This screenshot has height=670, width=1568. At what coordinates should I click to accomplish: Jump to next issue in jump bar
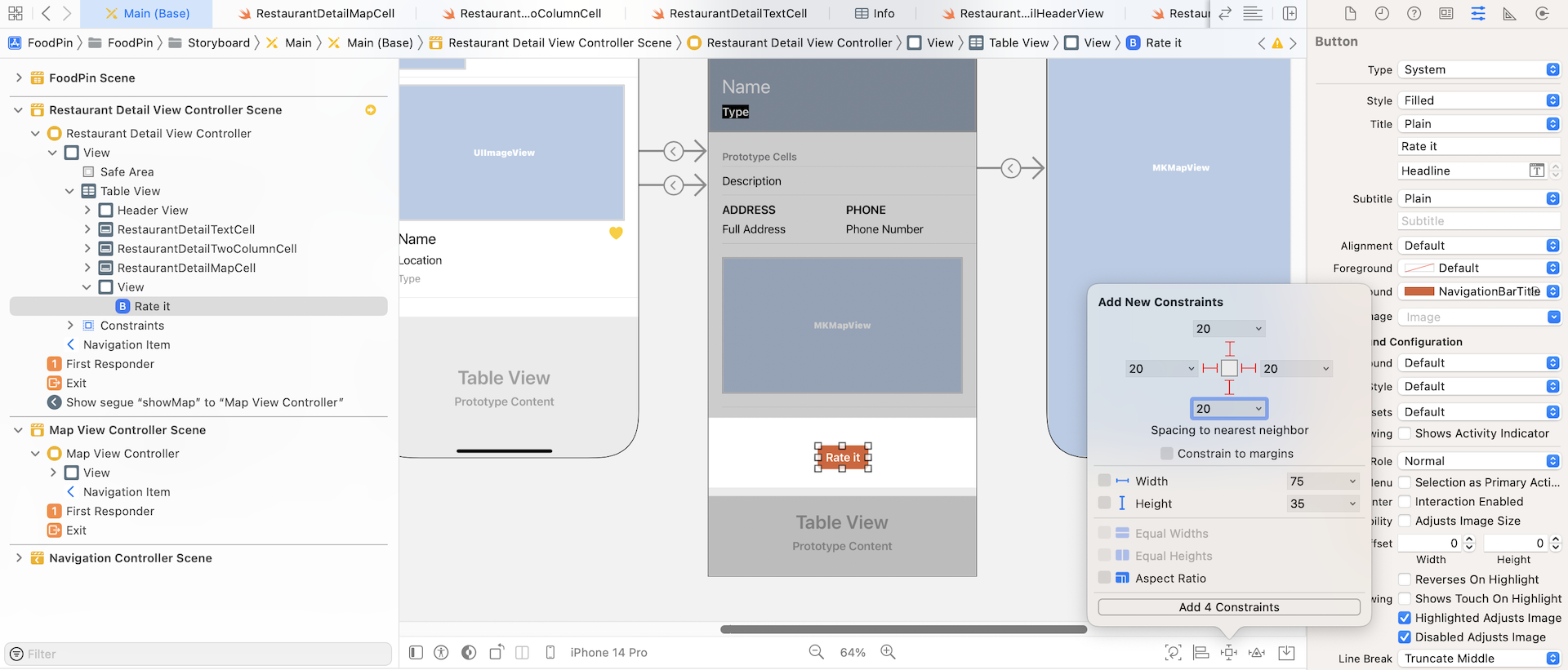[x=1293, y=43]
